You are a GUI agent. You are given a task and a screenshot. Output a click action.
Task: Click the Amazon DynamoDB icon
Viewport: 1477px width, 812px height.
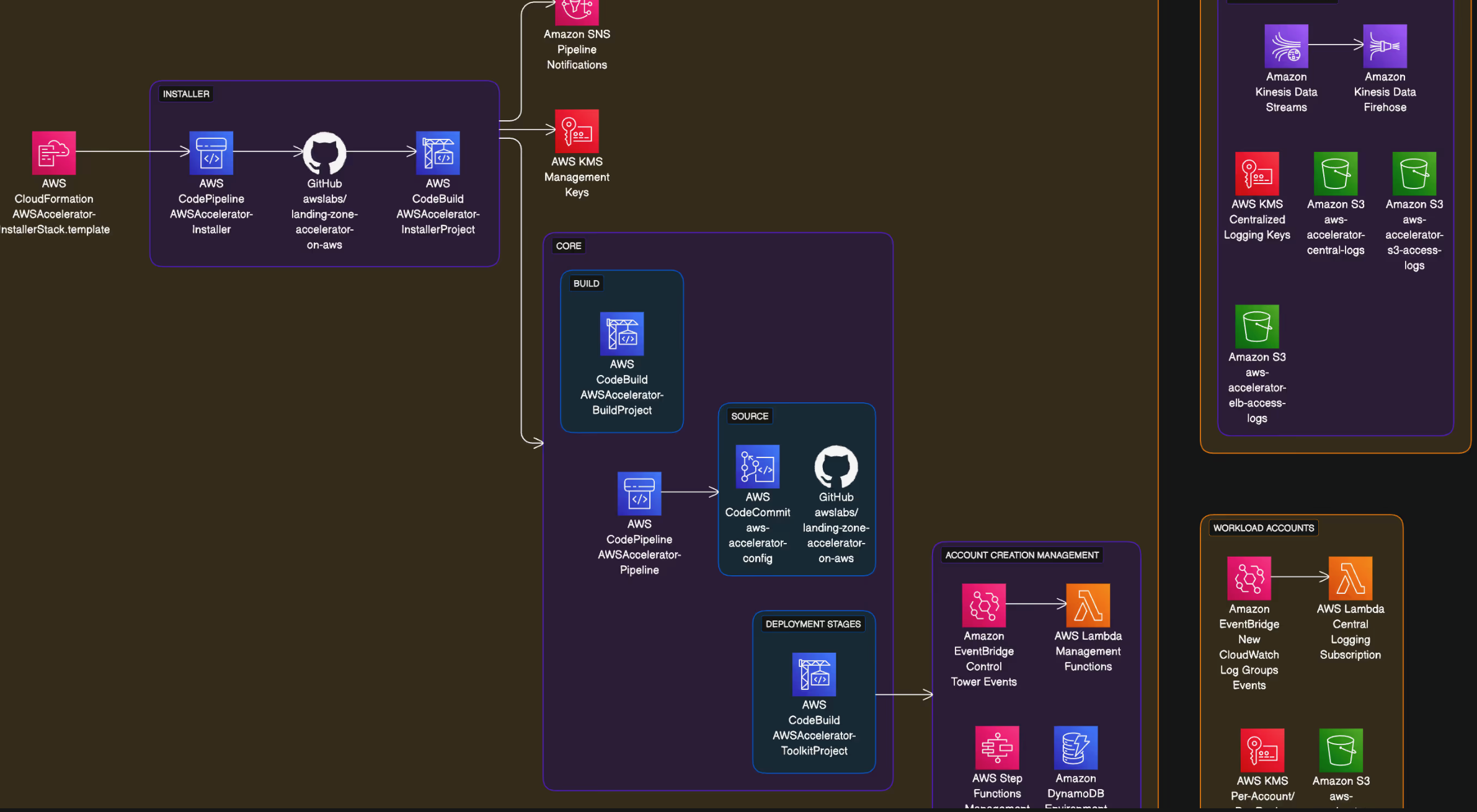1076,748
